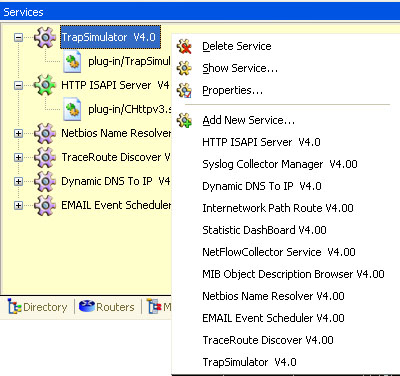The height and width of the screenshot is (376, 400).
Task: Click the Show Service gear icon
Action: pyautogui.click(x=184, y=68)
